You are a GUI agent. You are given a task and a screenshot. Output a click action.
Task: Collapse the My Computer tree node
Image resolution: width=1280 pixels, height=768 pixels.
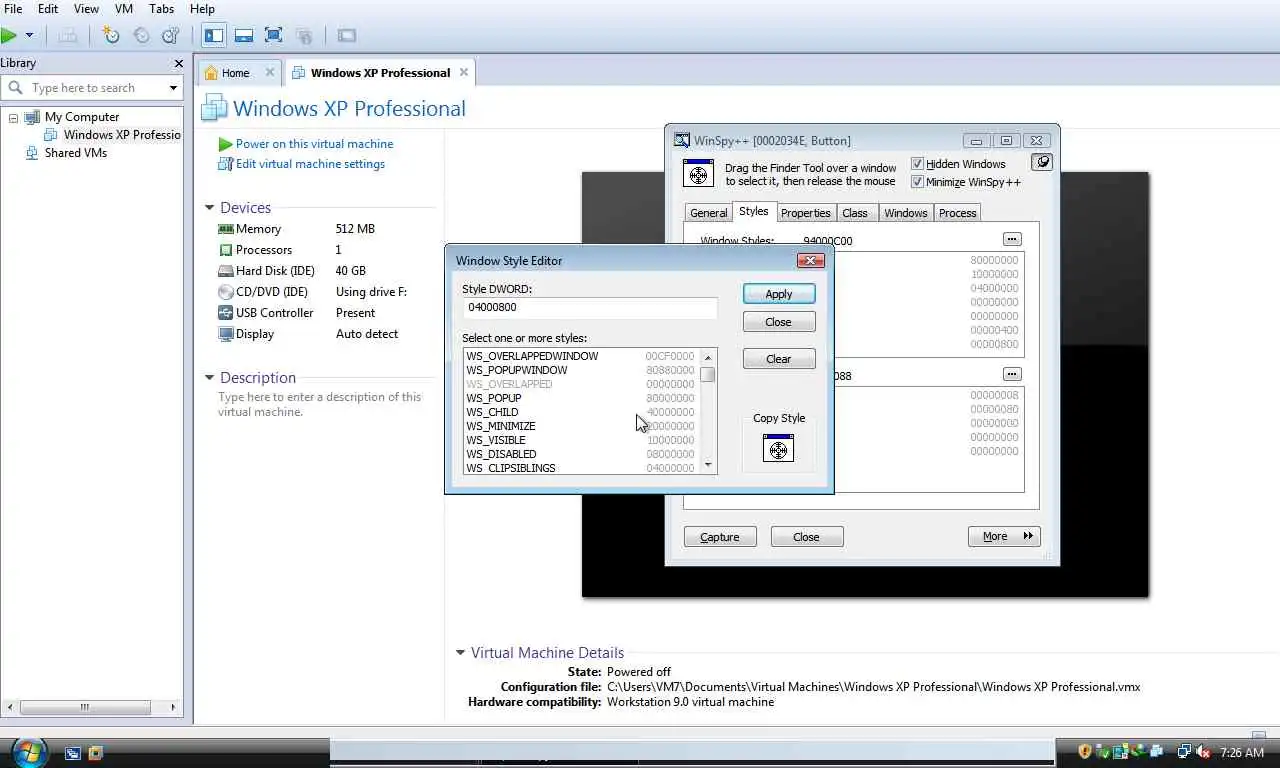tap(13, 117)
